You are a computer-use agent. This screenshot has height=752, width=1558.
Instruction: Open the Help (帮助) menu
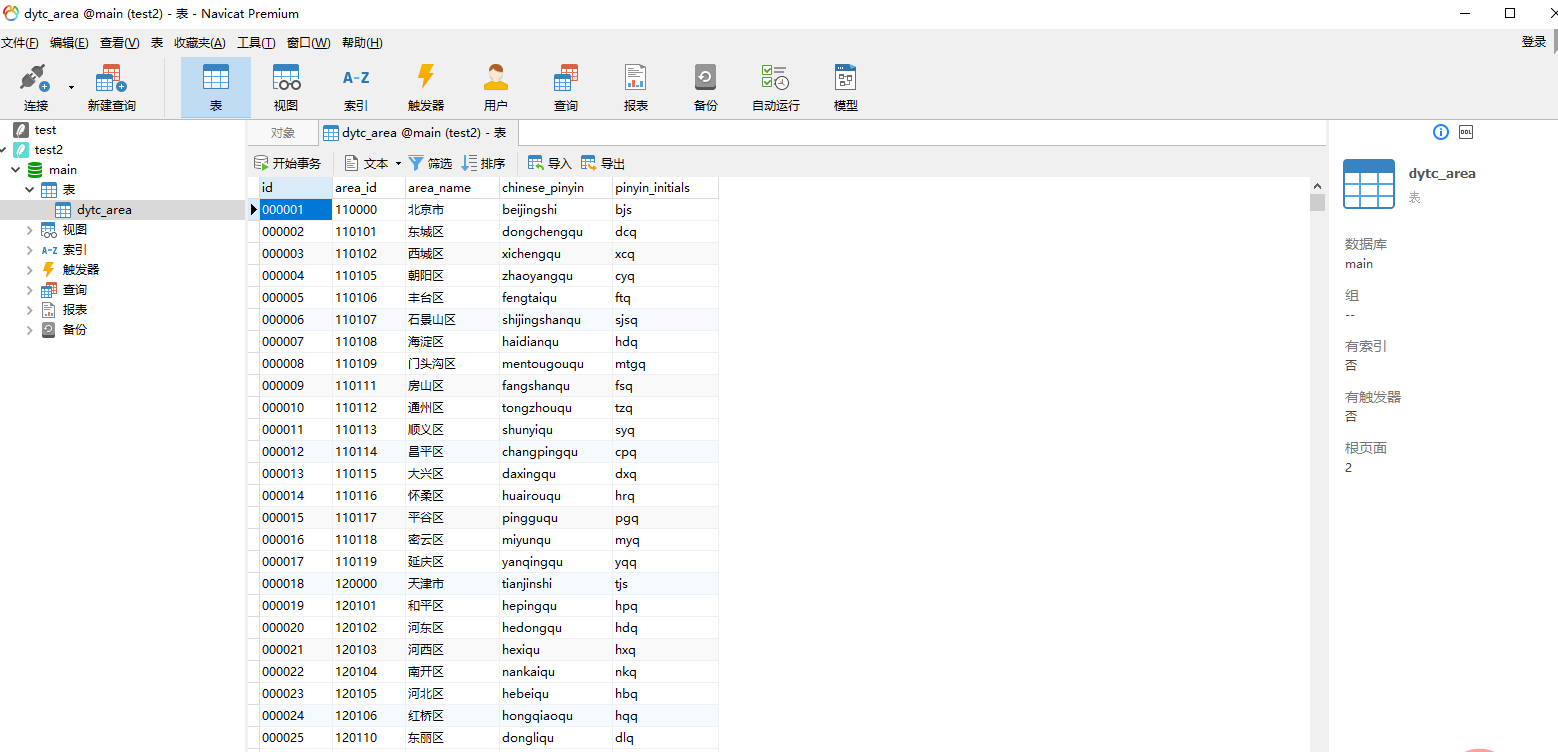click(x=362, y=43)
